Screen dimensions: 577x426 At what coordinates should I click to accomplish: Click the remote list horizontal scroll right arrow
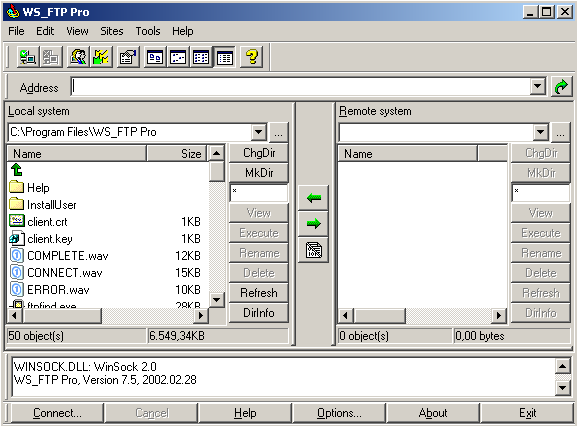click(x=499, y=315)
